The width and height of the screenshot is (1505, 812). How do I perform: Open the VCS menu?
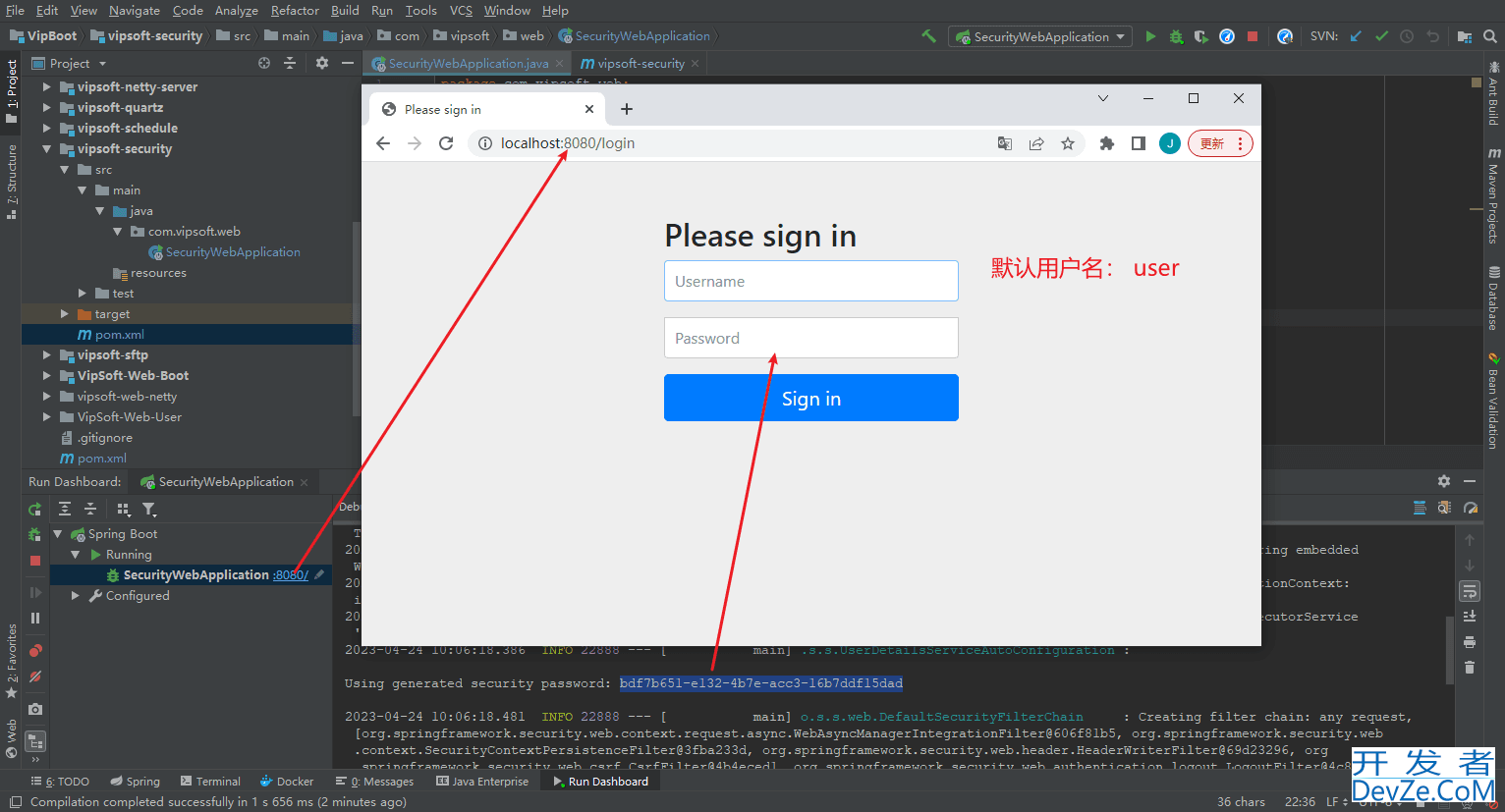461,11
